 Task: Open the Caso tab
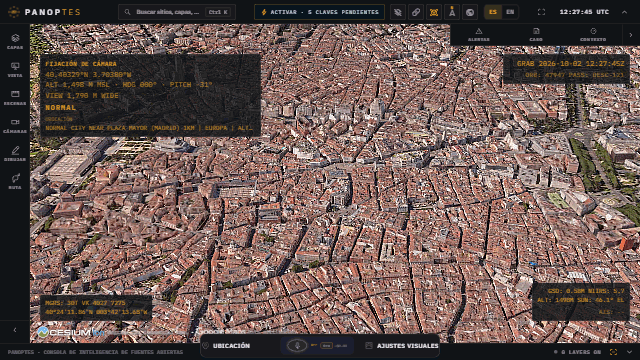click(536, 35)
